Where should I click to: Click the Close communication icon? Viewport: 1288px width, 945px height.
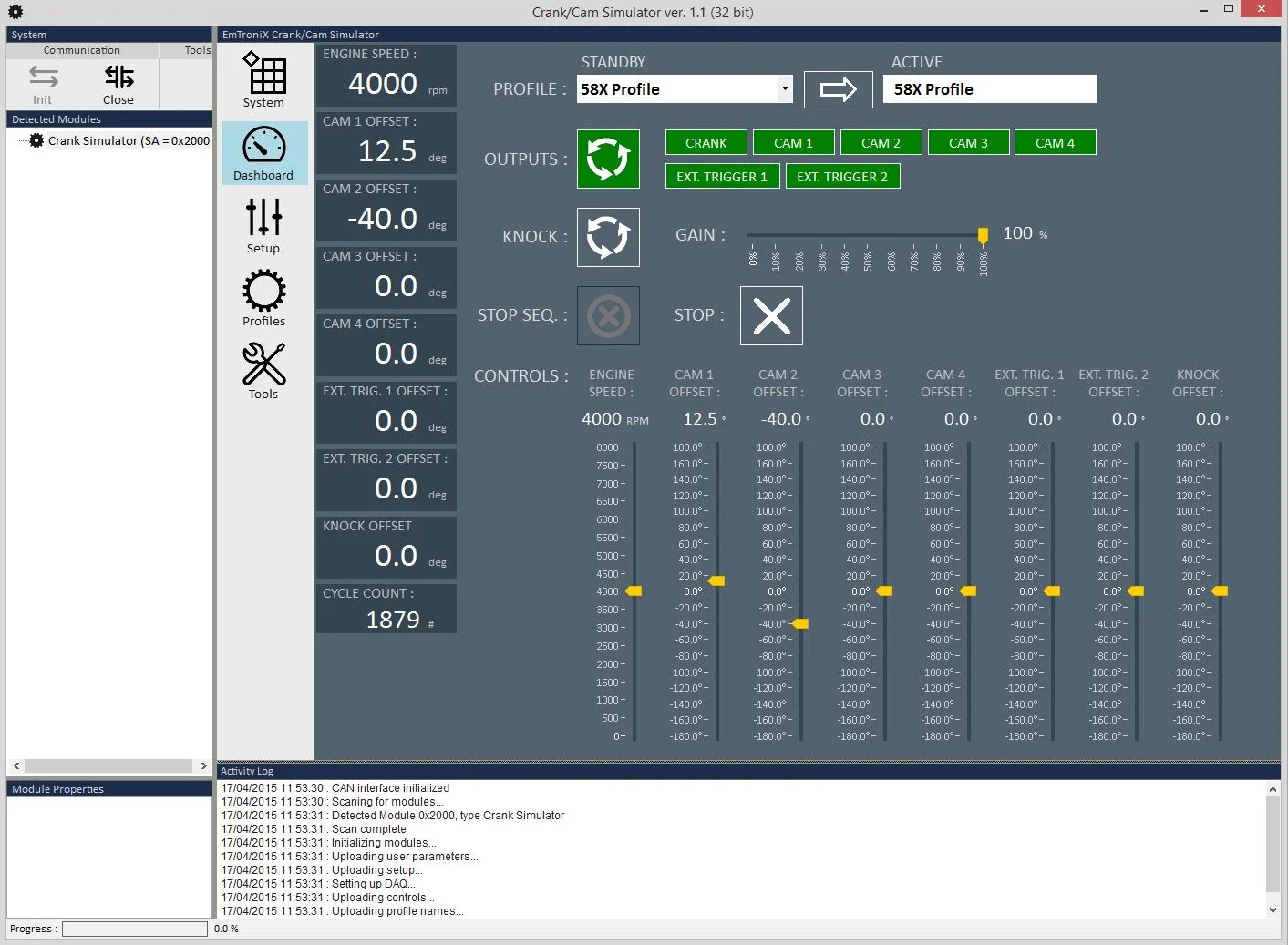[118, 85]
